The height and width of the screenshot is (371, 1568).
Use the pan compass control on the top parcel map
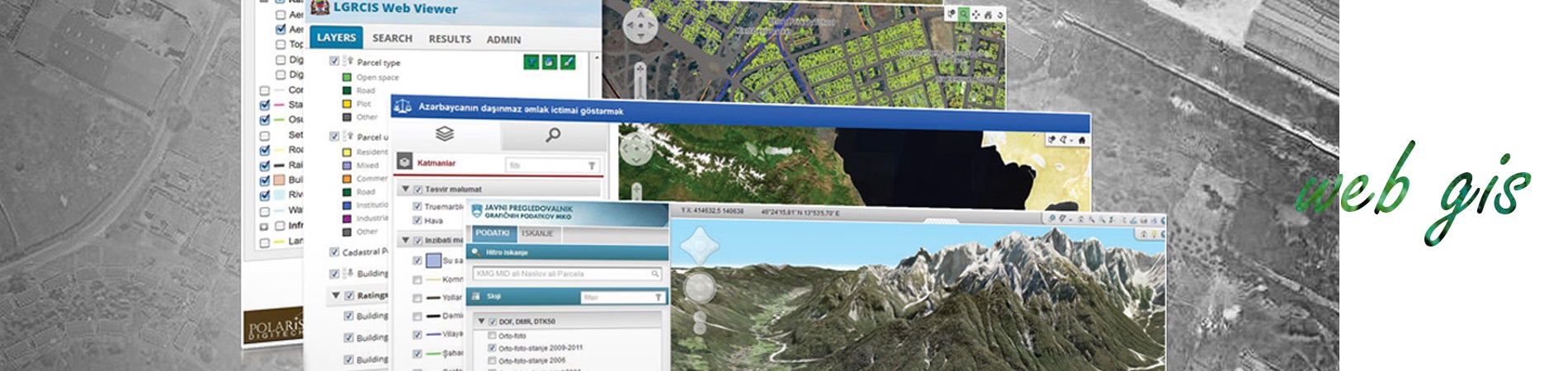(x=640, y=26)
